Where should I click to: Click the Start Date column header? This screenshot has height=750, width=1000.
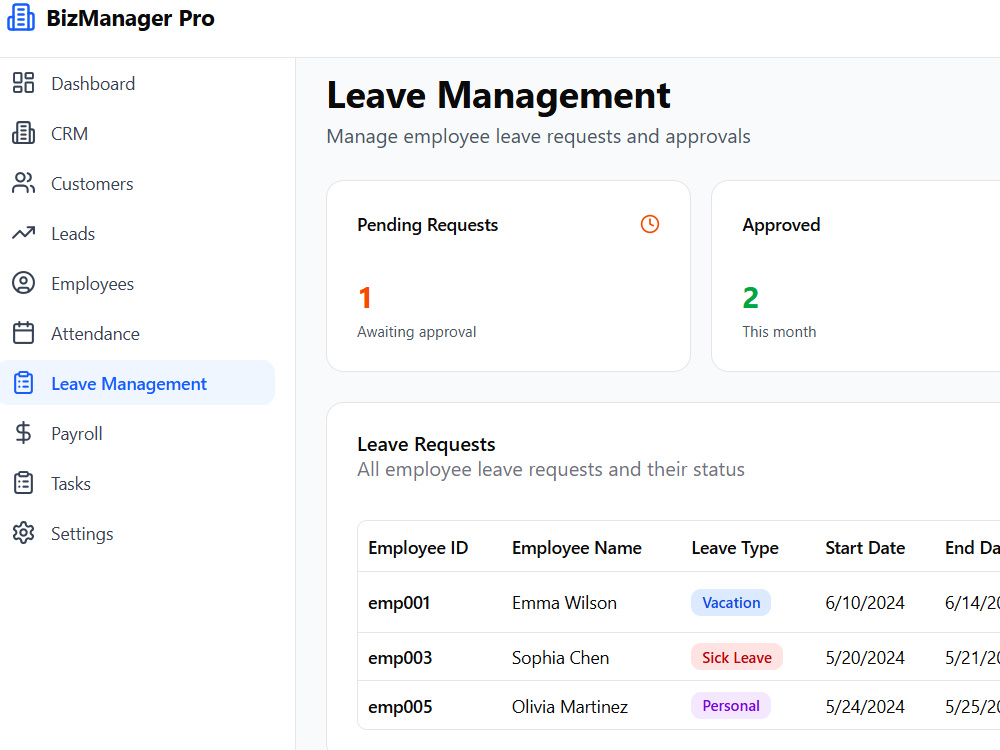click(865, 548)
